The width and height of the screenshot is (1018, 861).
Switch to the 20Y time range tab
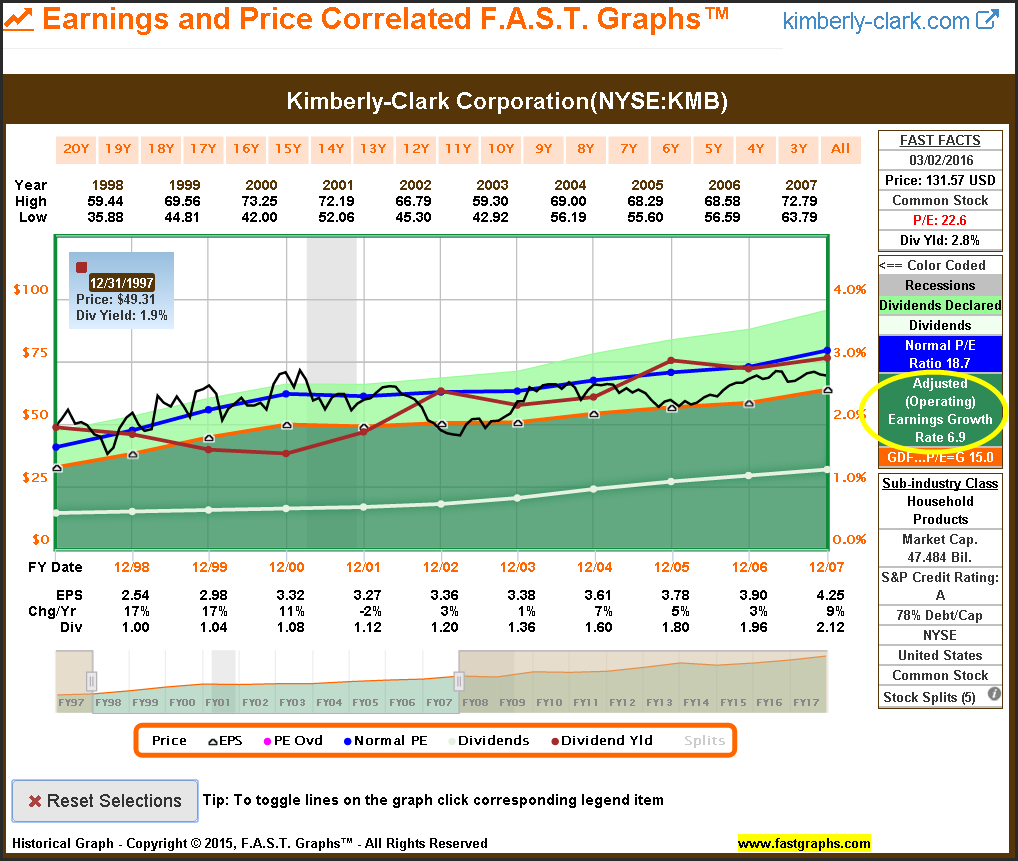[x=76, y=149]
